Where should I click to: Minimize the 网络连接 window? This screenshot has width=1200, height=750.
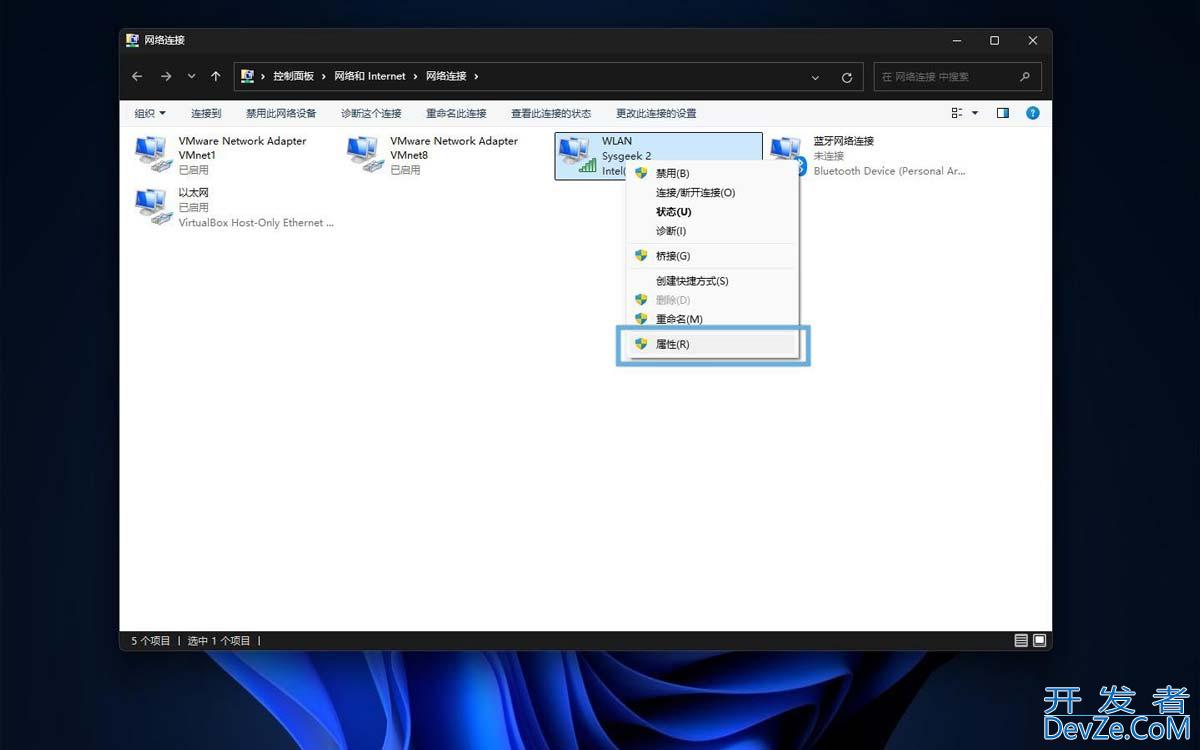[956, 40]
